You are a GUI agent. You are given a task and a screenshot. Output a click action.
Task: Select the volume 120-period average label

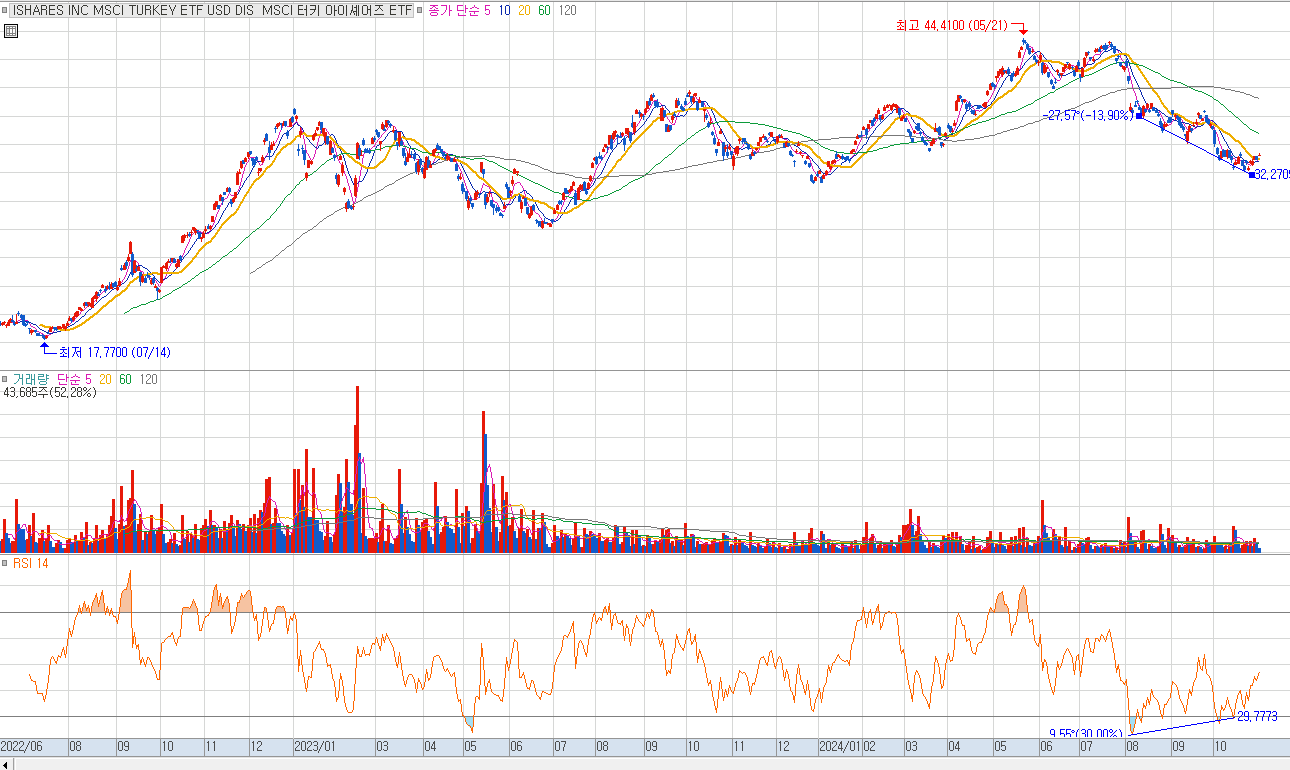148,379
